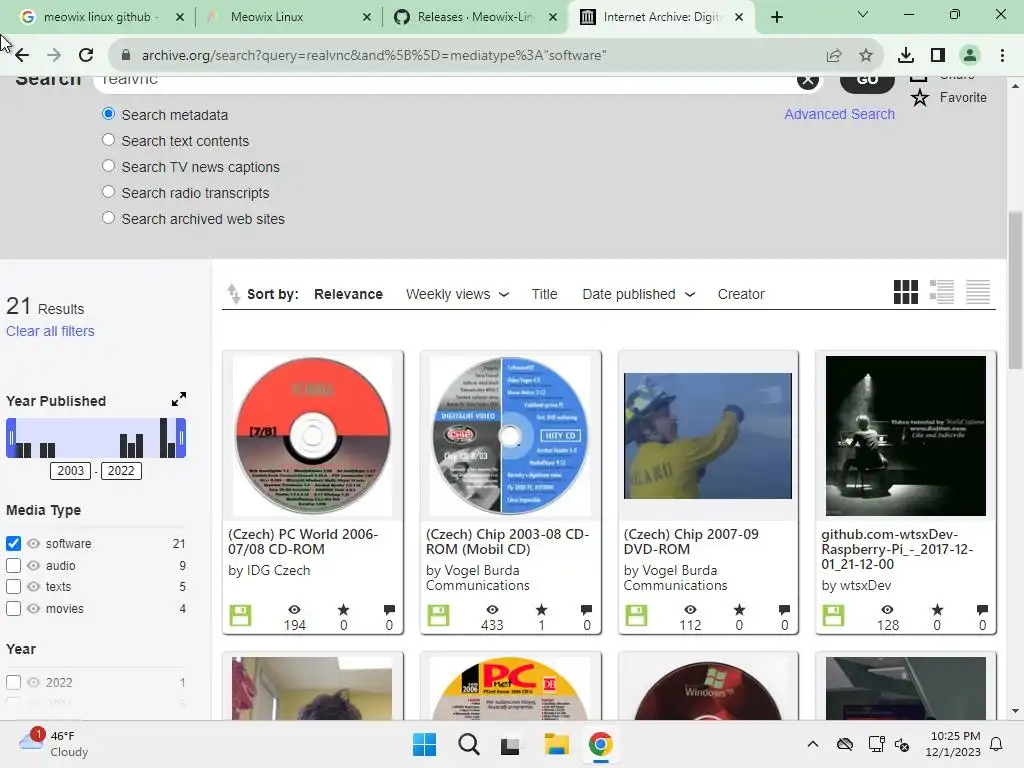1024x768 pixels.
Task: Check the texts media type checkbox
Action: (x=13, y=586)
